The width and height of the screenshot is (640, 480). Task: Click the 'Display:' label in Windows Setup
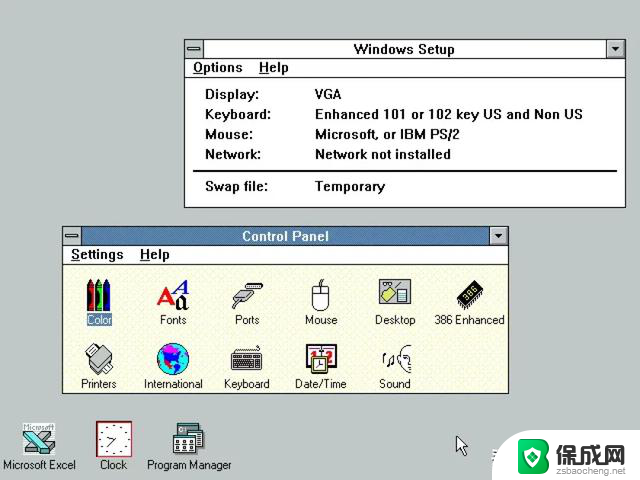(x=232, y=95)
